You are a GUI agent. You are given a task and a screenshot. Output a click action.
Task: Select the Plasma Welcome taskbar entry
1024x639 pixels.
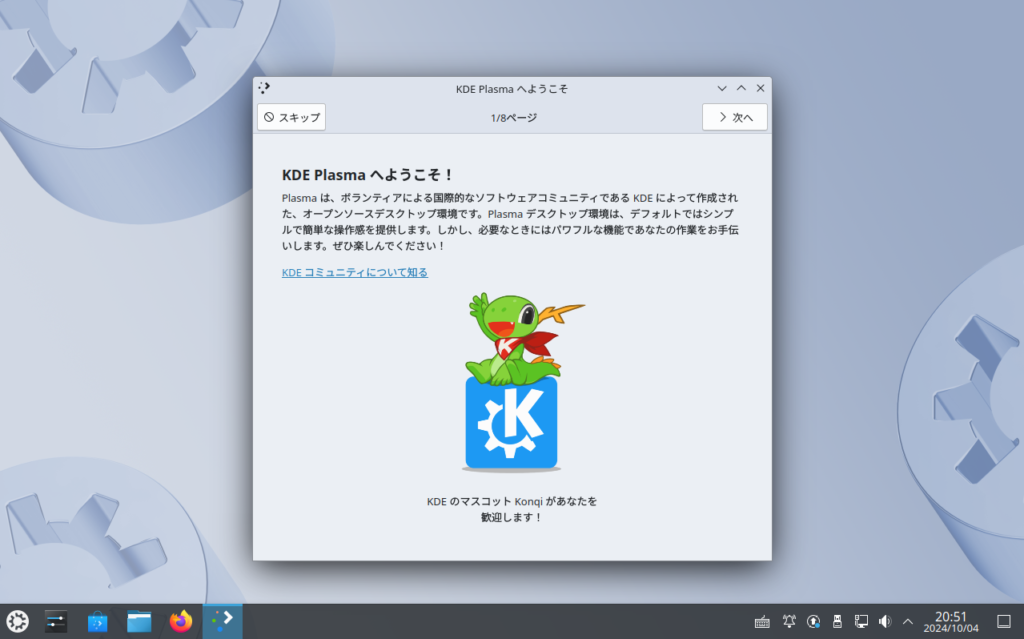[222, 621]
